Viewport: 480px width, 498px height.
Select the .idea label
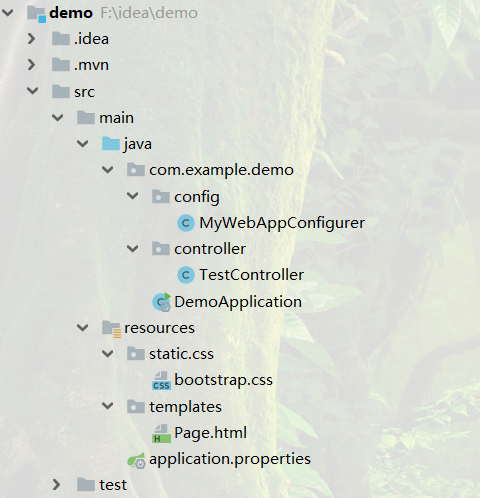click(91, 39)
